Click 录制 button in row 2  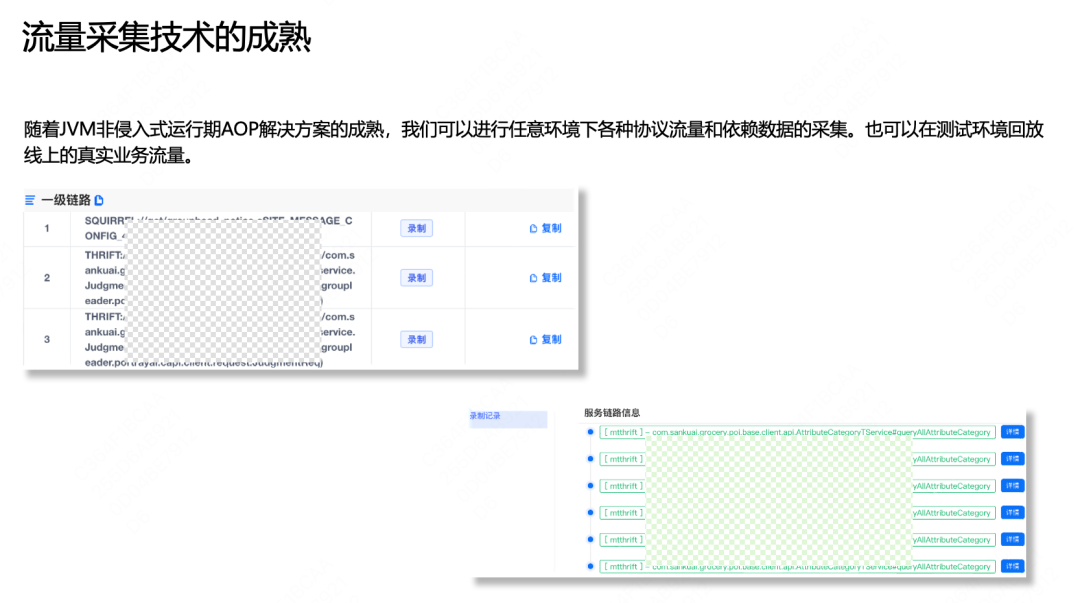click(x=417, y=278)
